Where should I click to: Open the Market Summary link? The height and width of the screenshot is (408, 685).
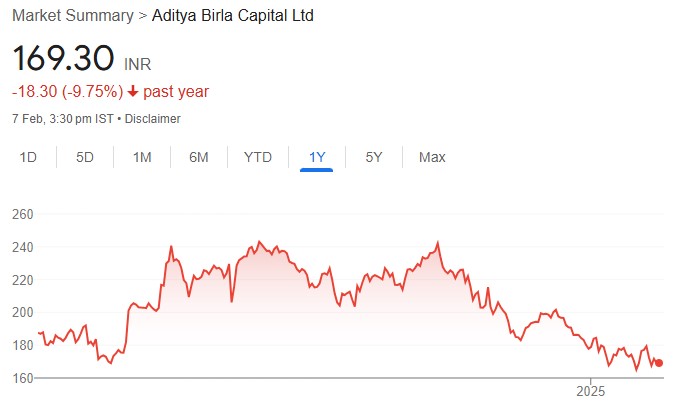pyautogui.click(x=70, y=17)
